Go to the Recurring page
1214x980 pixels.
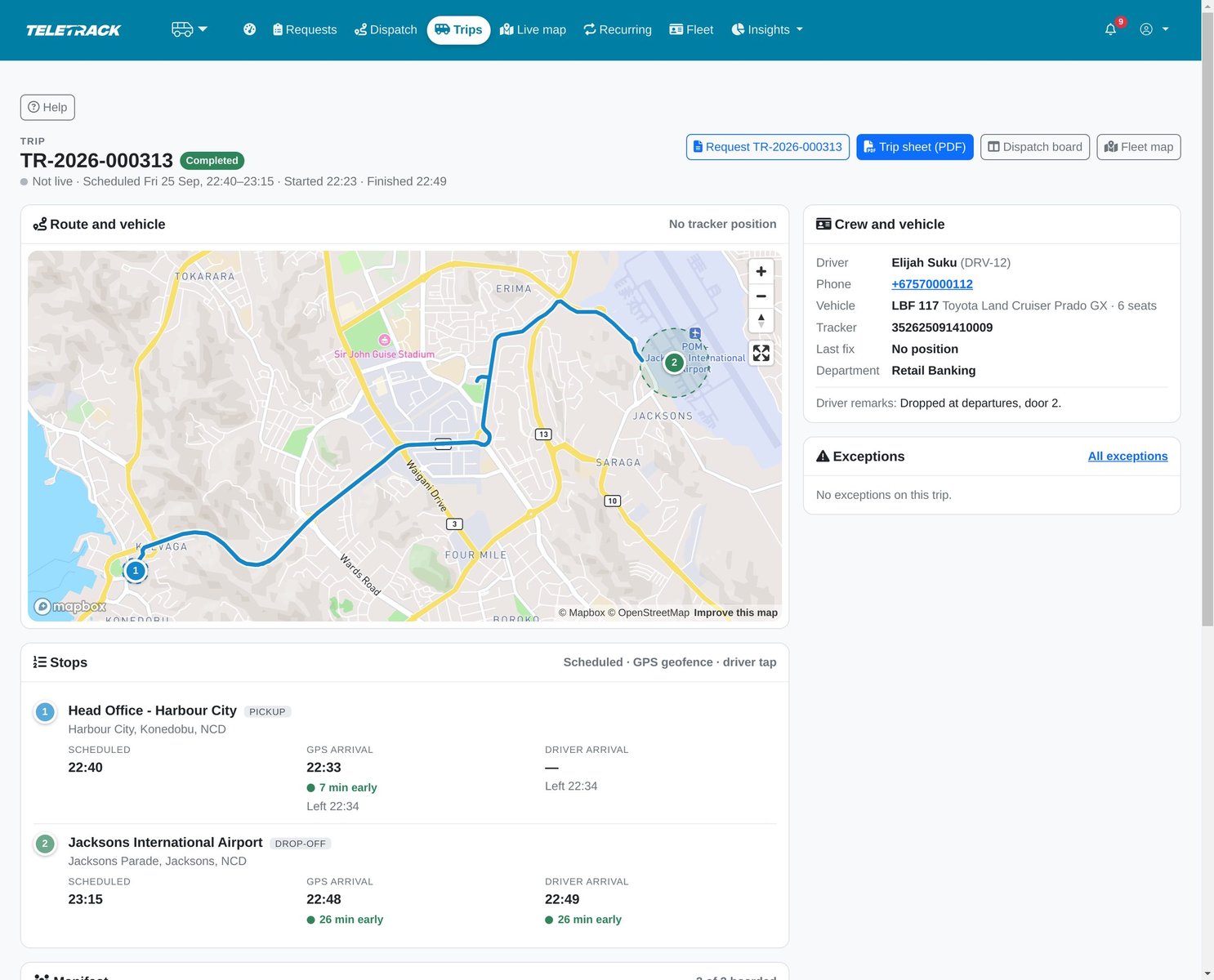click(x=618, y=29)
